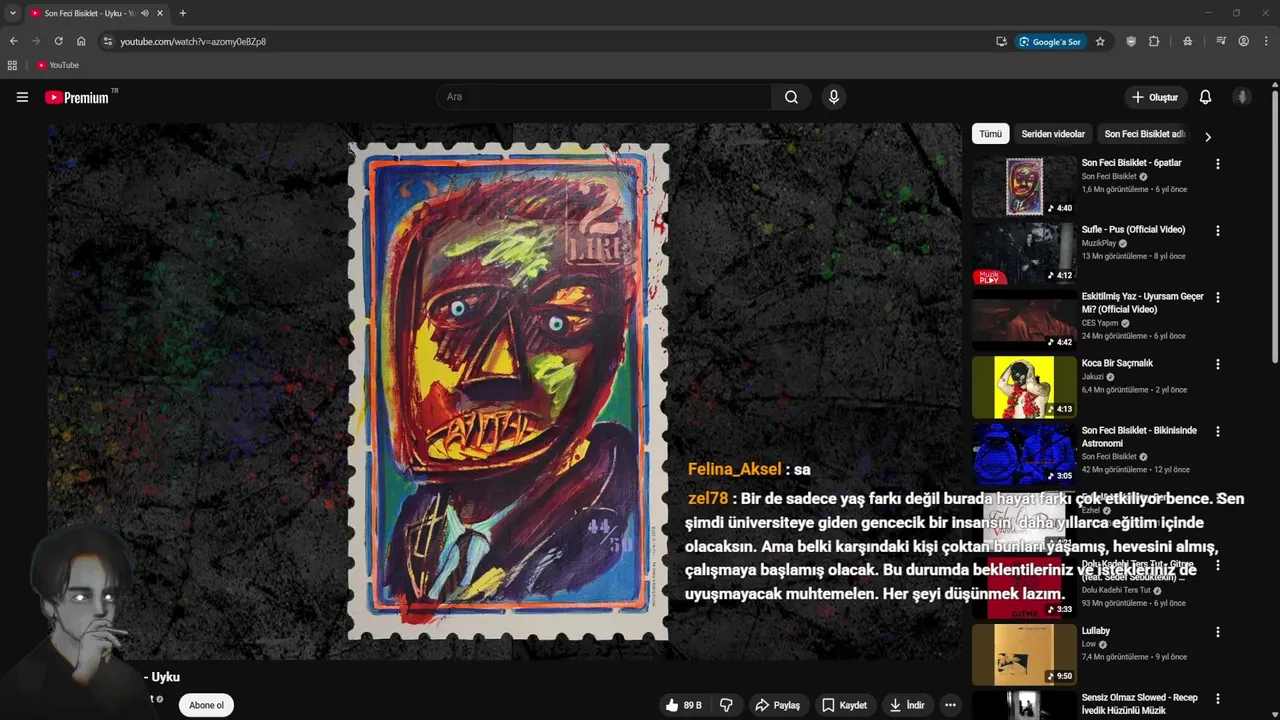
Task: Open more actions three-dot menu under video
Action: (950, 705)
